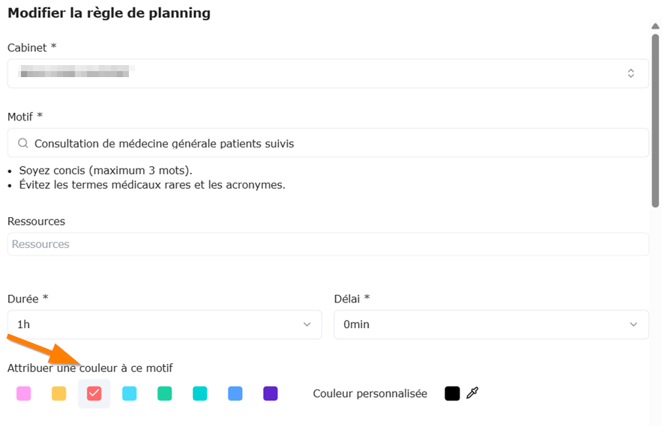This screenshot has width=670, height=426.
Task: Click the vertical scrollbar thumb
Action: pos(655,121)
